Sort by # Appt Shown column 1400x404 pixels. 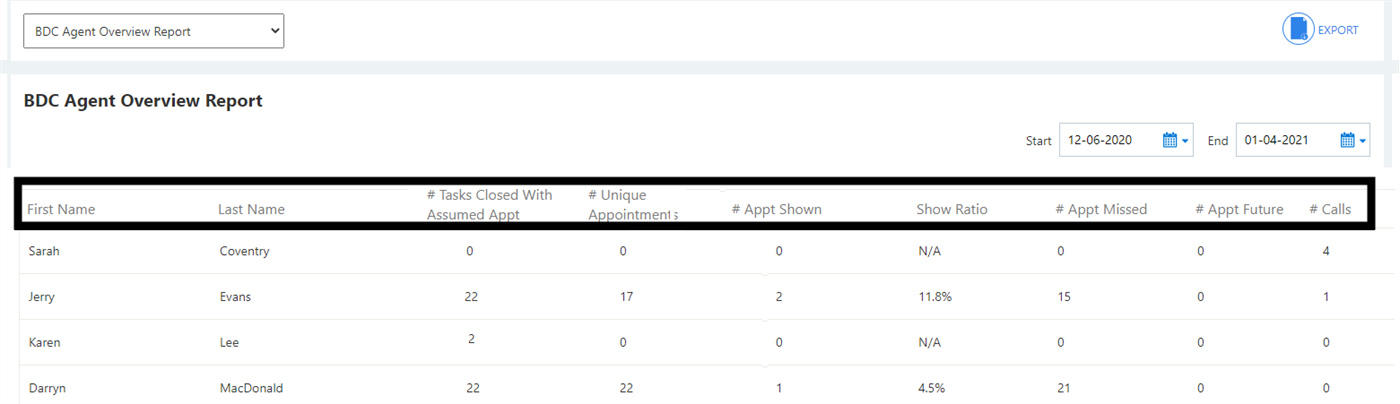776,210
